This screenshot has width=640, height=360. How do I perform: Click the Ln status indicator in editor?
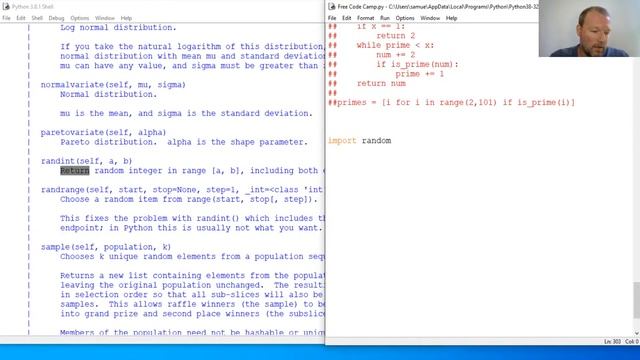(x=612, y=342)
